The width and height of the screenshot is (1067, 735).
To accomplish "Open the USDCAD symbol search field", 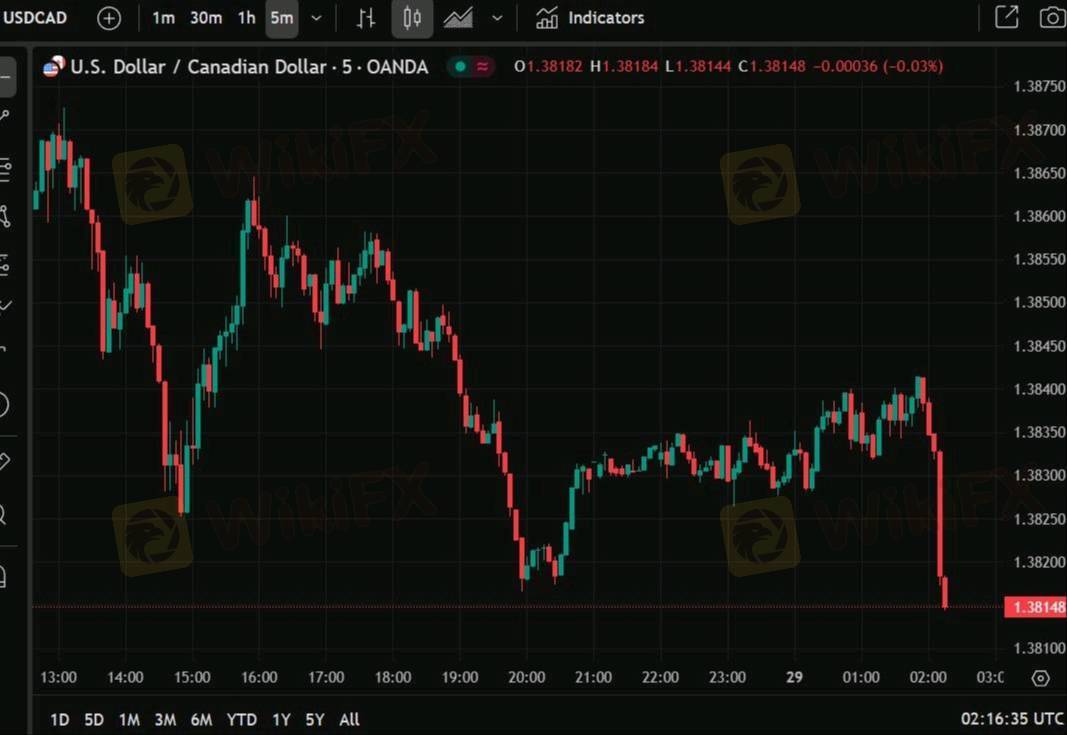I will (x=35, y=18).
